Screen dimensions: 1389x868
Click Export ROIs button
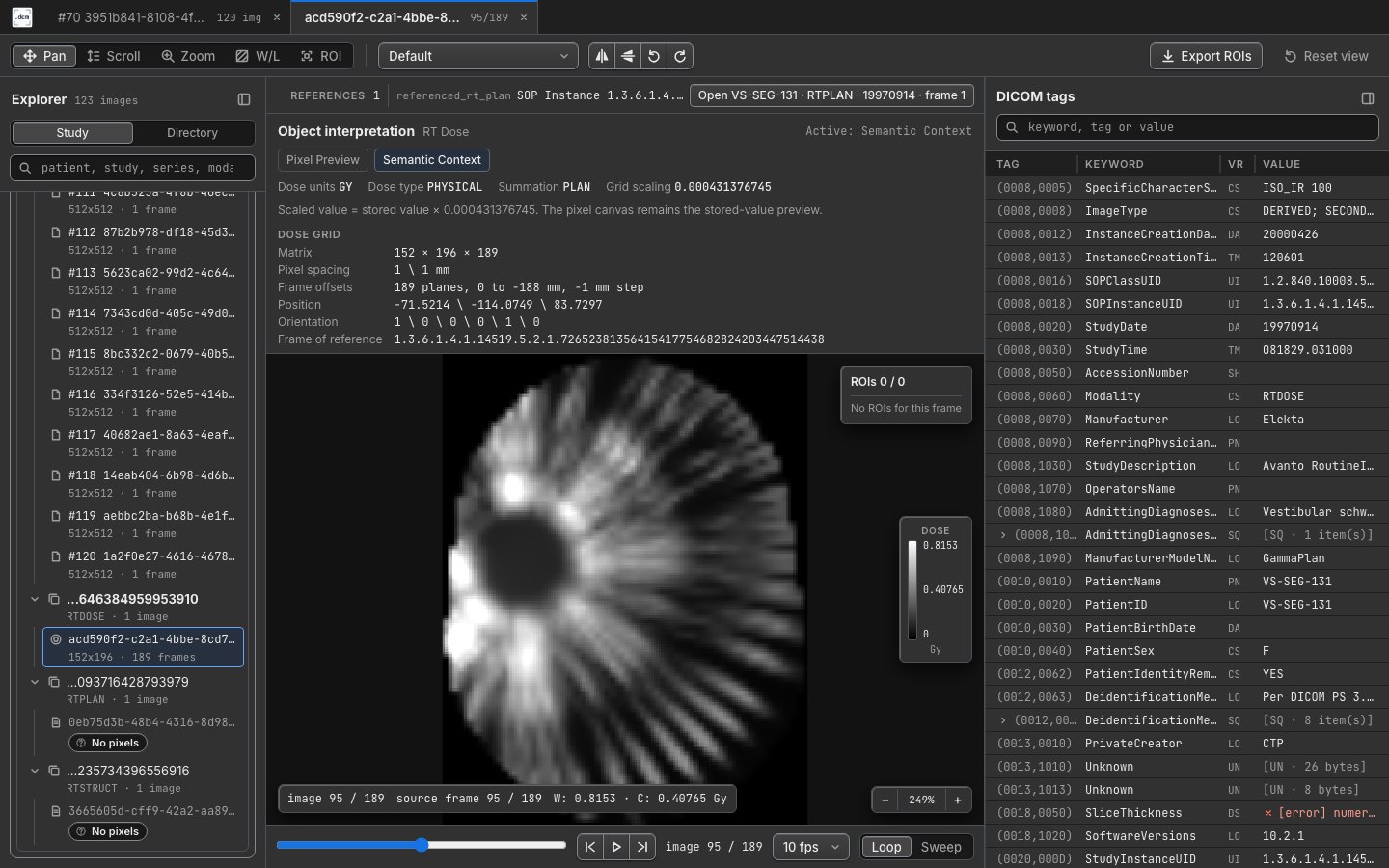[1207, 56]
